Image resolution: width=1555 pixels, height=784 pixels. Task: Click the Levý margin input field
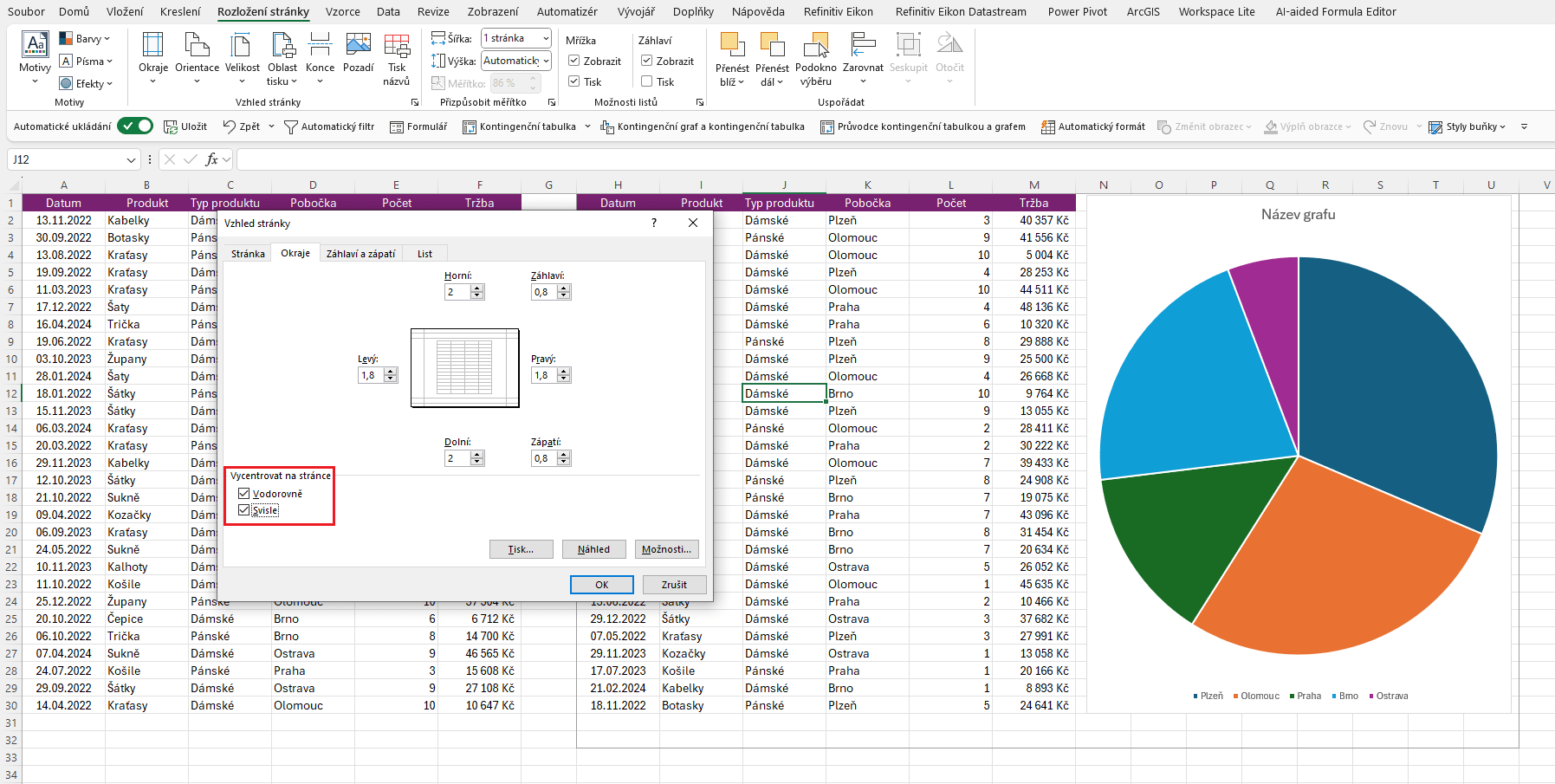point(371,375)
